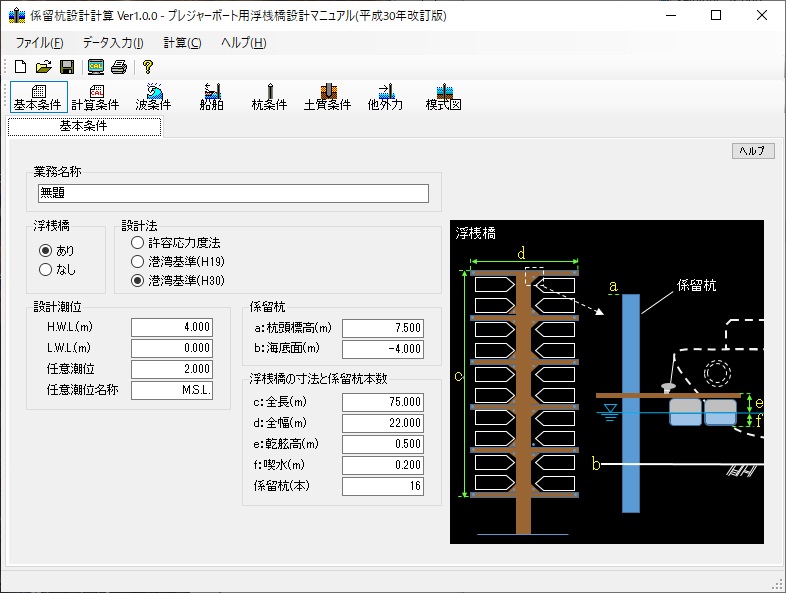Image resolution: width=786 pixels, height=593 pixels.
Task: Click the New file icon
Action: [20, 67]
